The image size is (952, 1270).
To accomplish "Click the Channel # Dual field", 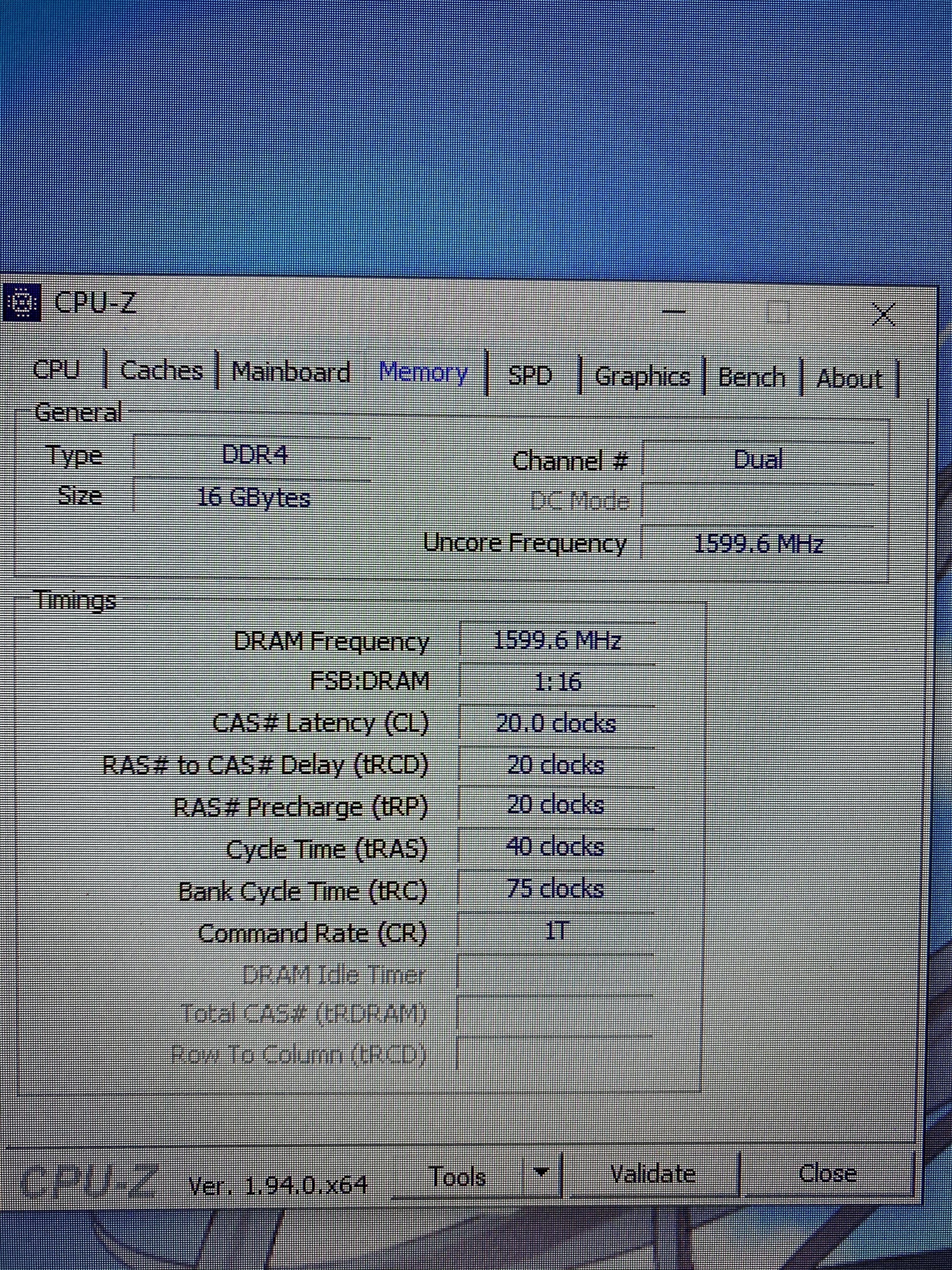I will [x=757, y=459].
